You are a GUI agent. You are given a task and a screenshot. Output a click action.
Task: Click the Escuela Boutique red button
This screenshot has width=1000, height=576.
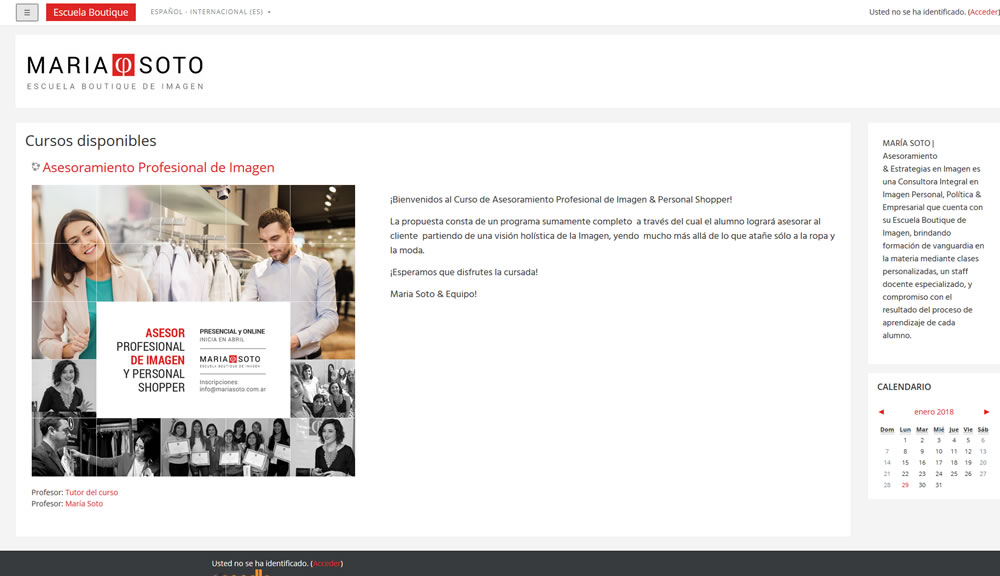coord(91,12)
